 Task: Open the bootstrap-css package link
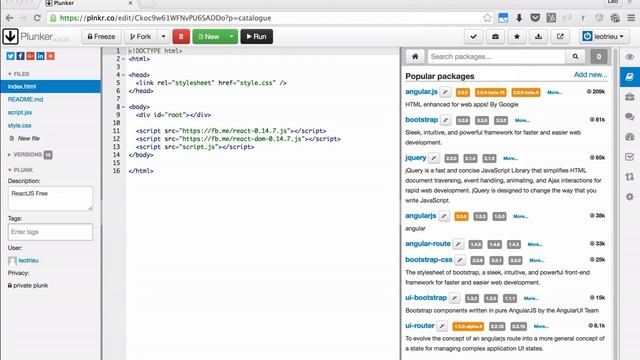tap(429, 260)
